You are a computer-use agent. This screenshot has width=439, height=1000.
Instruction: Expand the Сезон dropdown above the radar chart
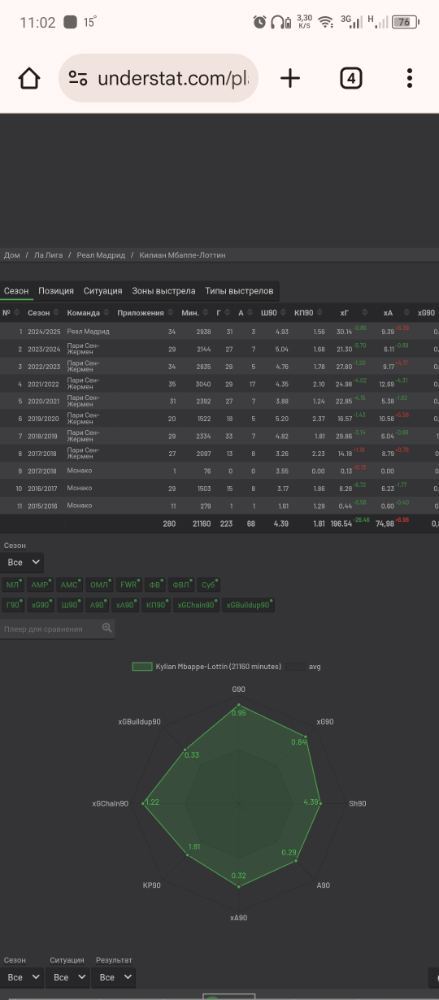click(x=22, y=562)
